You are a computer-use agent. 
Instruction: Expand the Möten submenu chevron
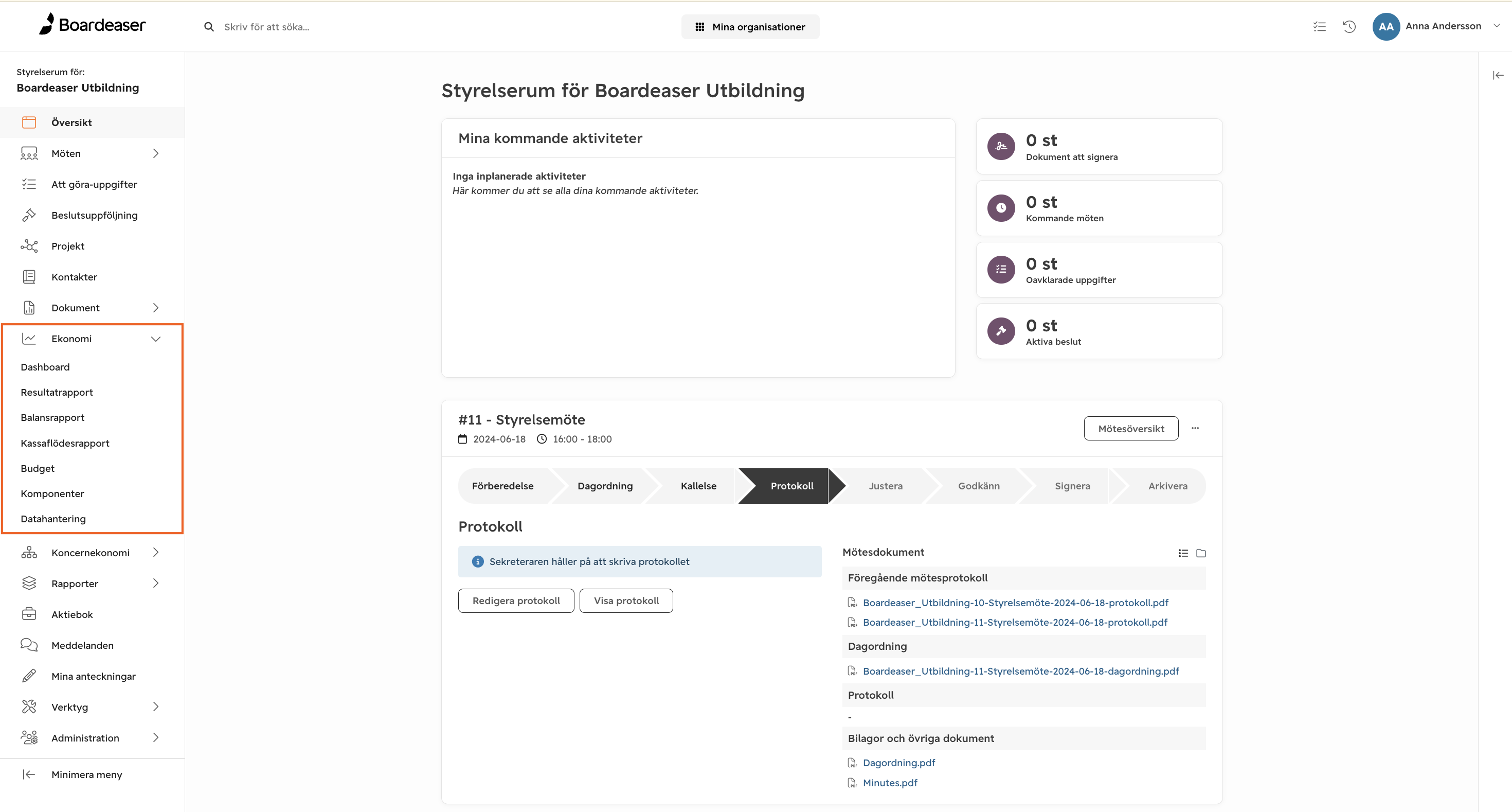[x=155, y=153]
